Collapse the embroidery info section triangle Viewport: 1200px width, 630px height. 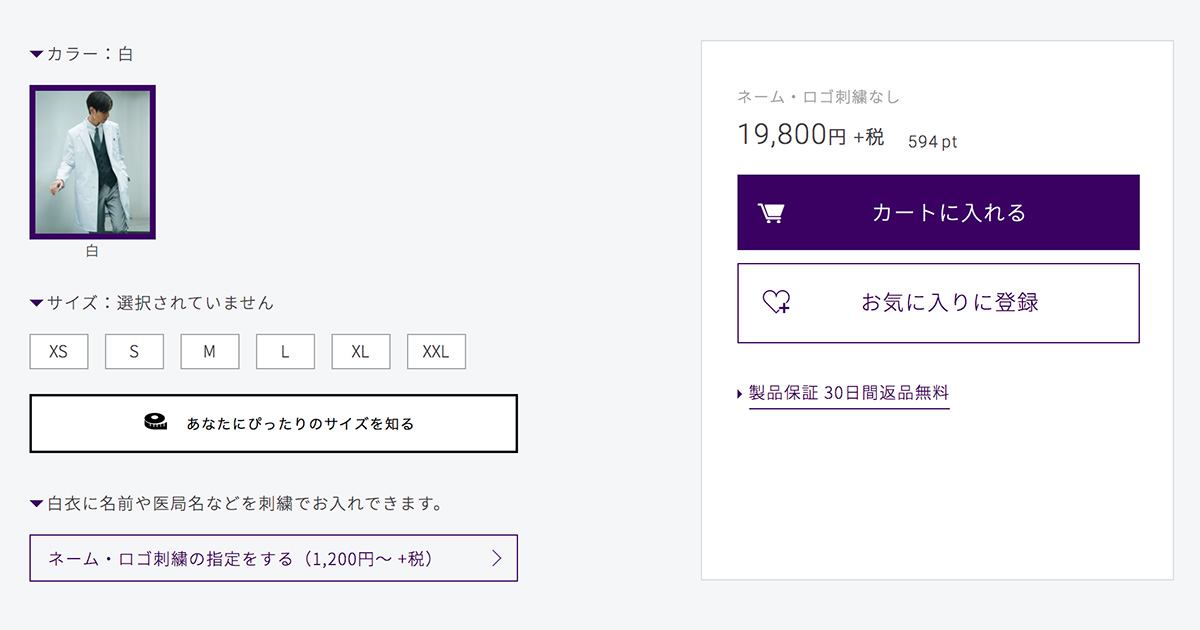tap(37, 504)
